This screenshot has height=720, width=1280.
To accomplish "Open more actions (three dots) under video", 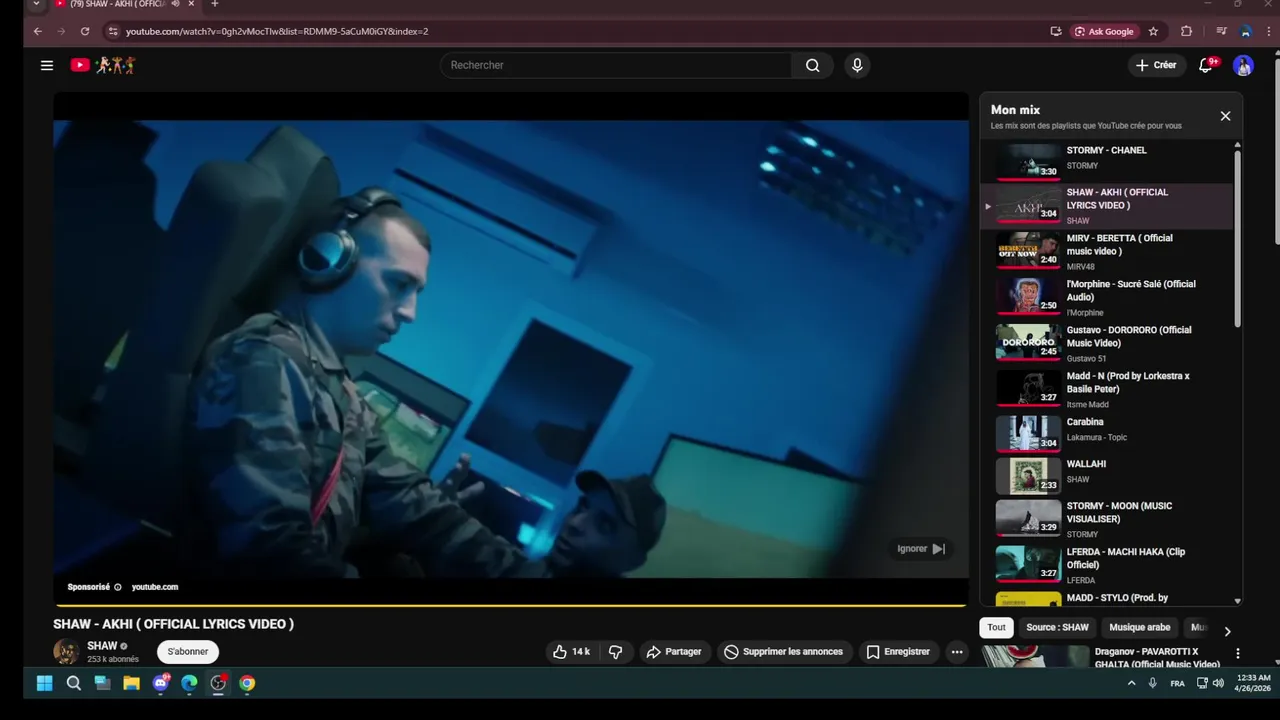I will click(957, 652).
